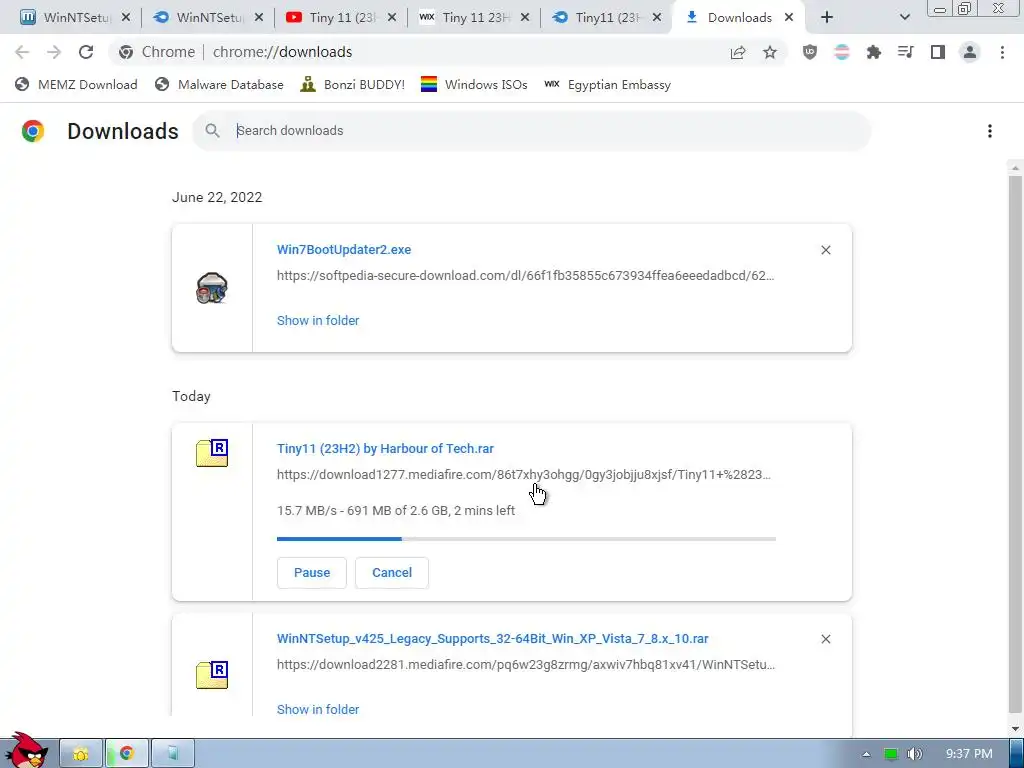Reload the page with the refresh icon
This screenshot has height=768, width=1024.
[86, 52]
